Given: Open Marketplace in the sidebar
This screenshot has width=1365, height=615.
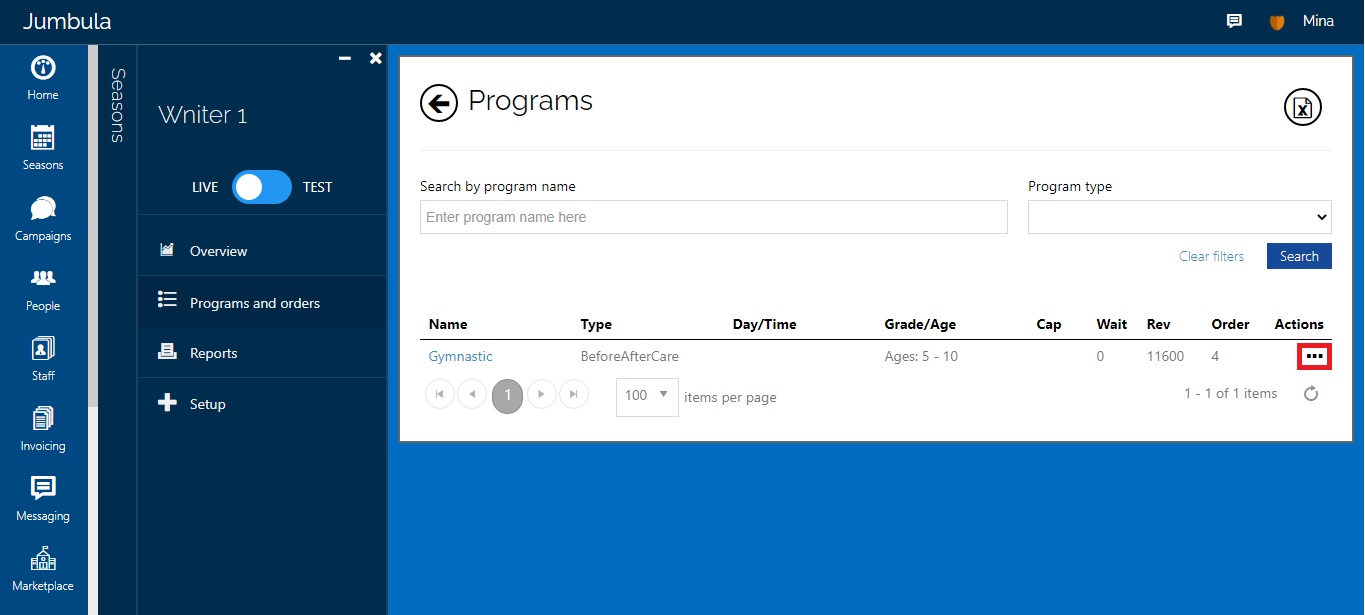Looking at the screenshot, I should [43, 570].
